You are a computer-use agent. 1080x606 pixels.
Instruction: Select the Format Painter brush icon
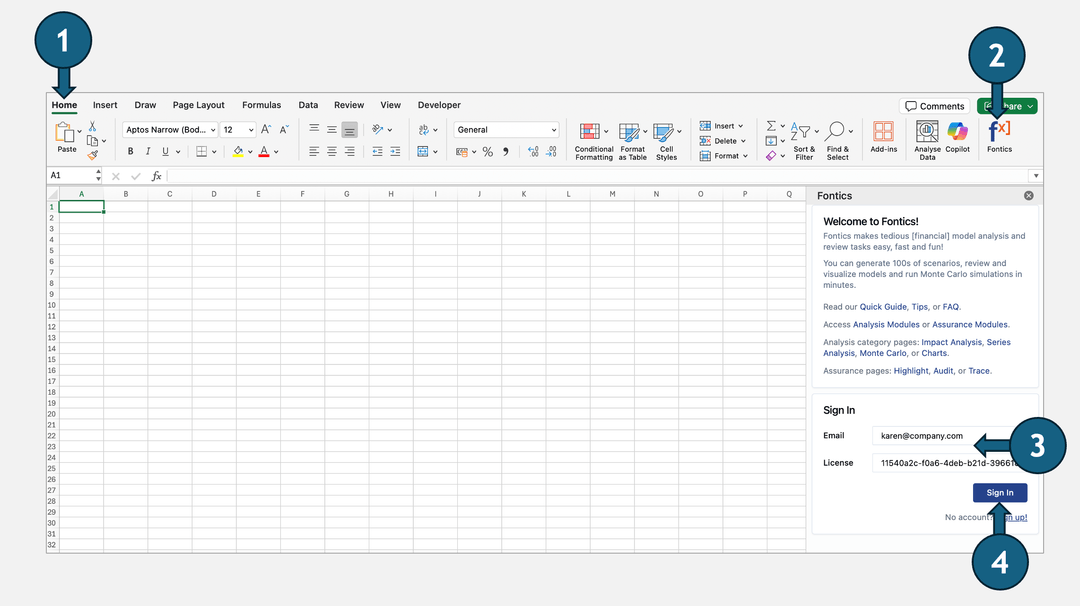(93, 155)
